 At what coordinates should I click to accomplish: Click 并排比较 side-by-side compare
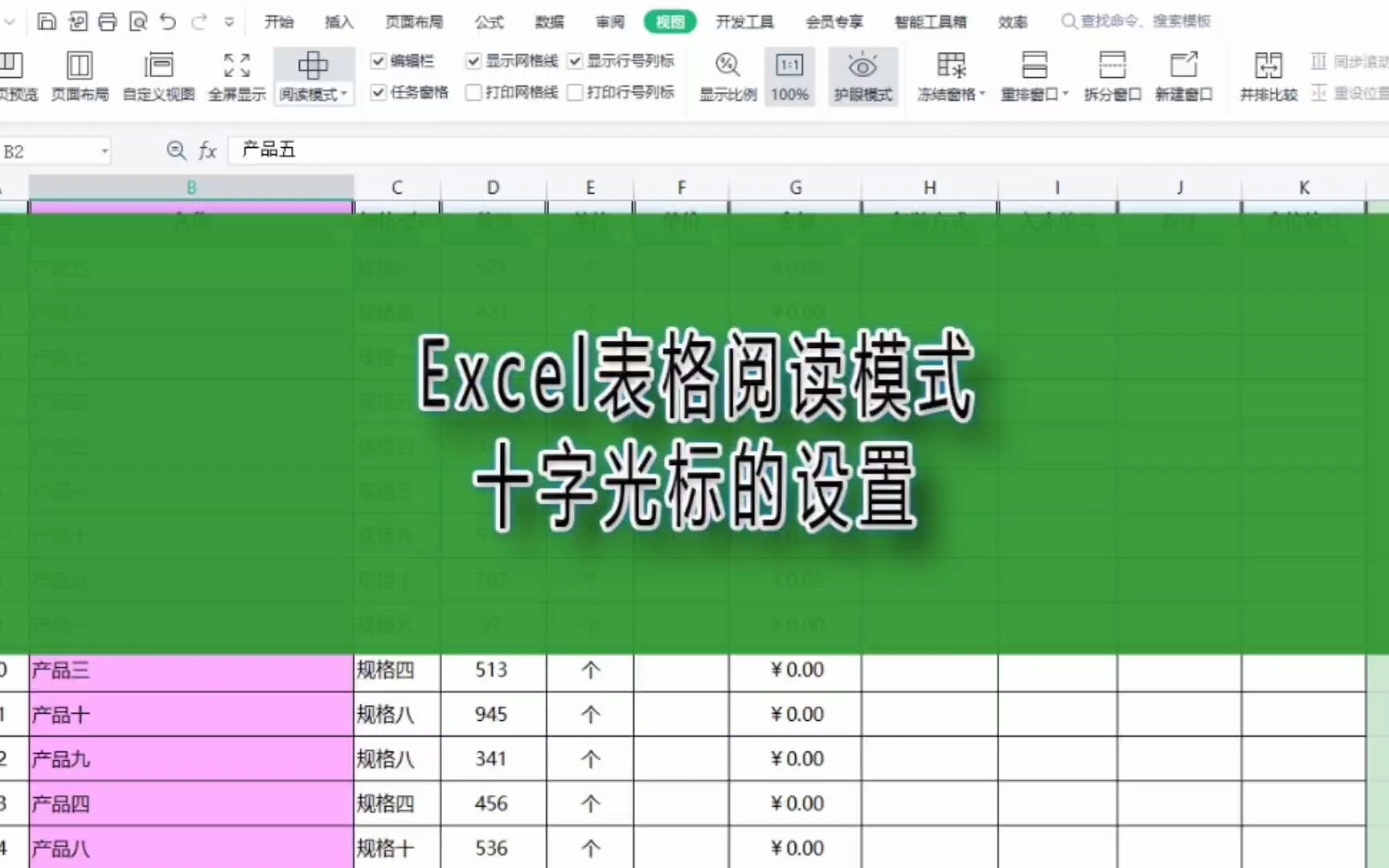pos(1268,77)
